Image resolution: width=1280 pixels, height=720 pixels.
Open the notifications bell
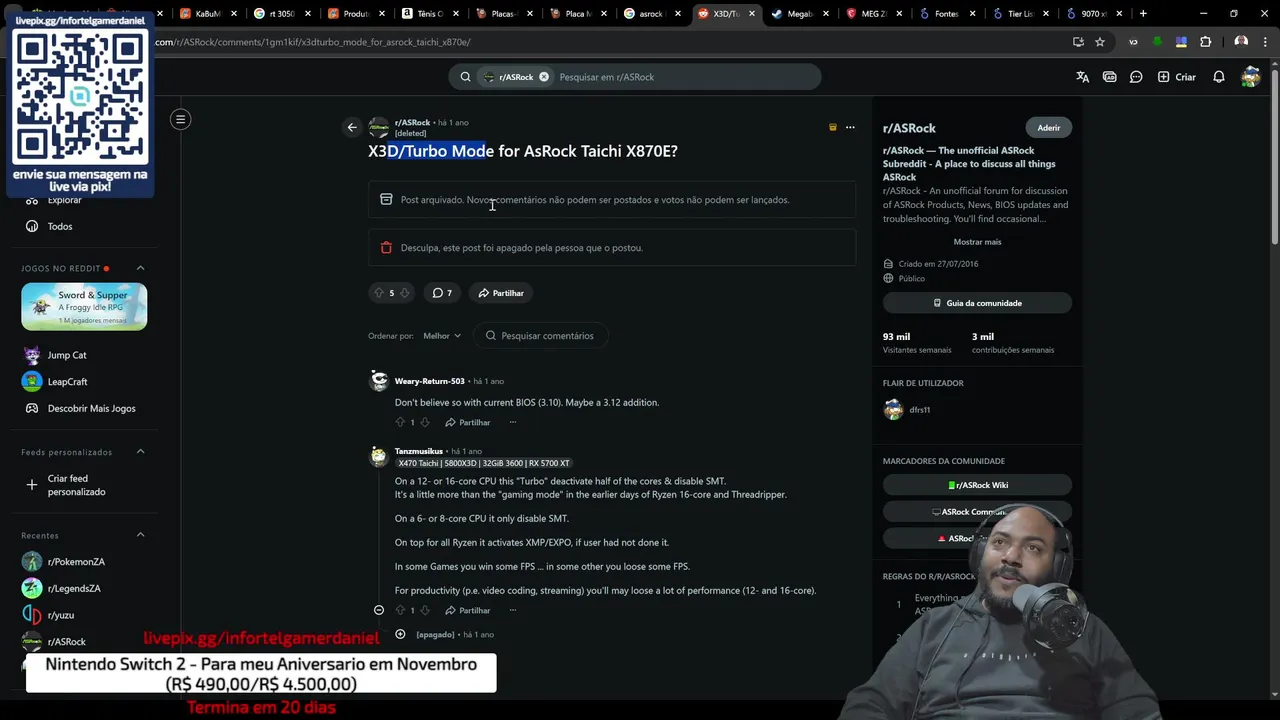coord(1218,77)
